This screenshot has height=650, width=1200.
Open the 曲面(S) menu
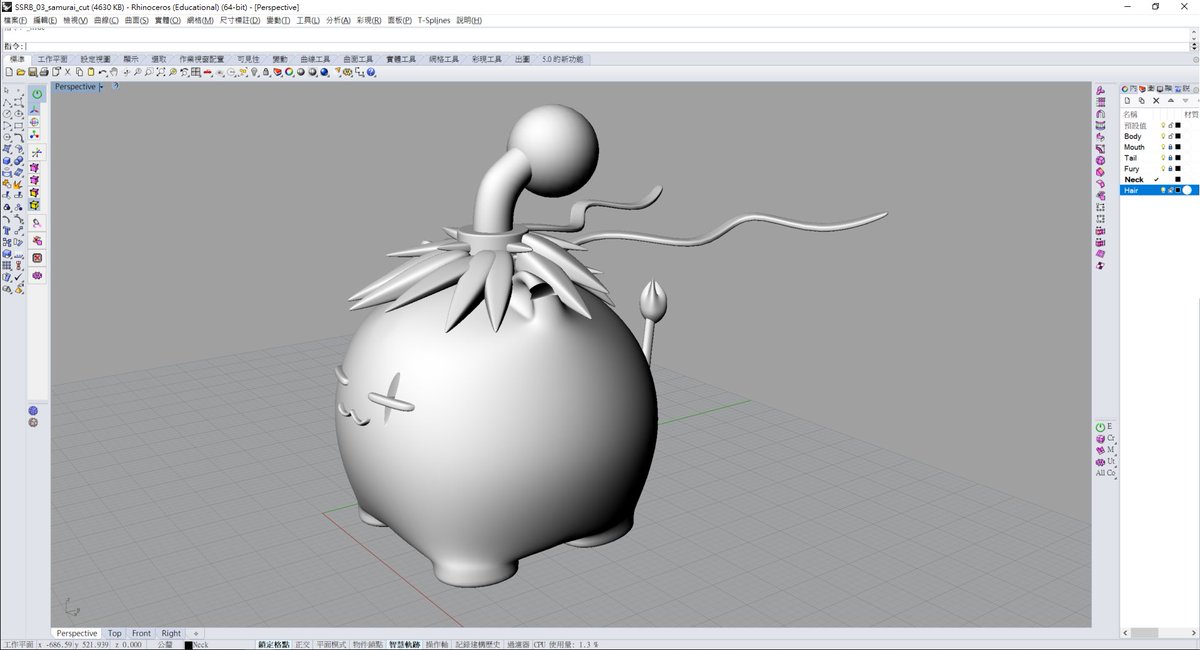coord(138,20)
